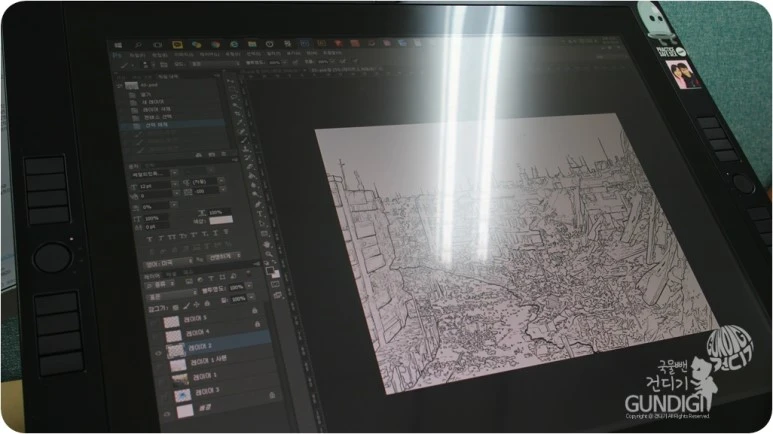Select the Zoom tool
Image resolution: width=773 pixels, height=434 pixels.
tap(269, 254)
